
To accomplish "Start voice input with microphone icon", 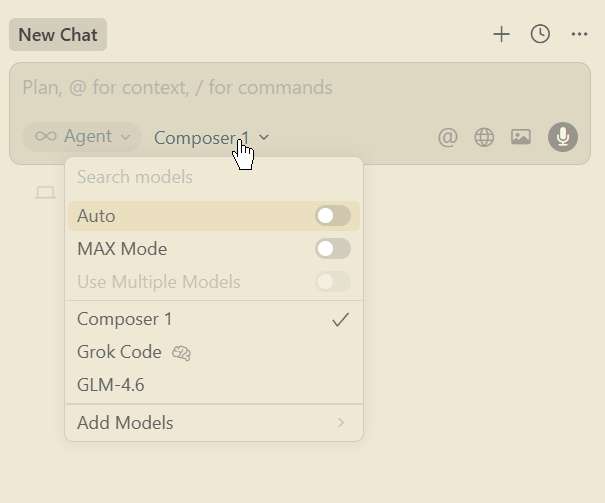I will (563, 137).
